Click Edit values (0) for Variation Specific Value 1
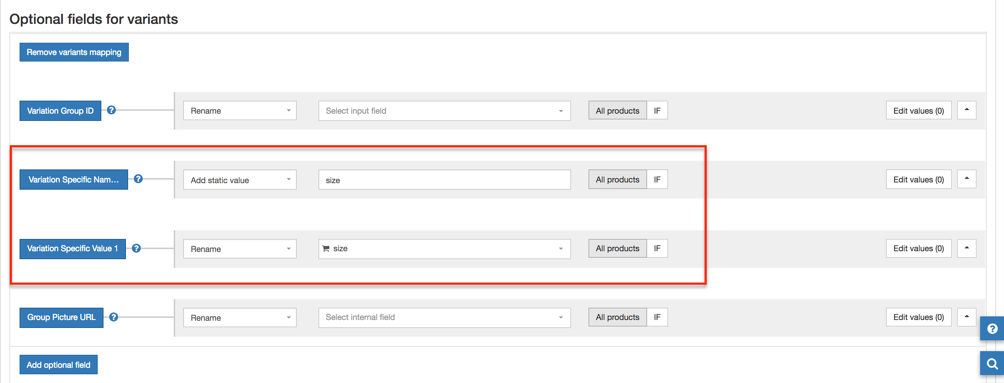Viewport: 1004px width, 383px height. point(919,249)
